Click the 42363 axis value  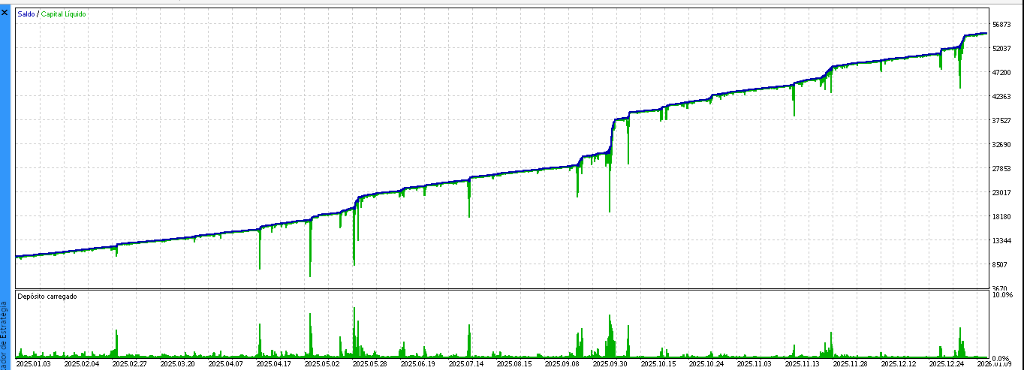(1001, 97)
